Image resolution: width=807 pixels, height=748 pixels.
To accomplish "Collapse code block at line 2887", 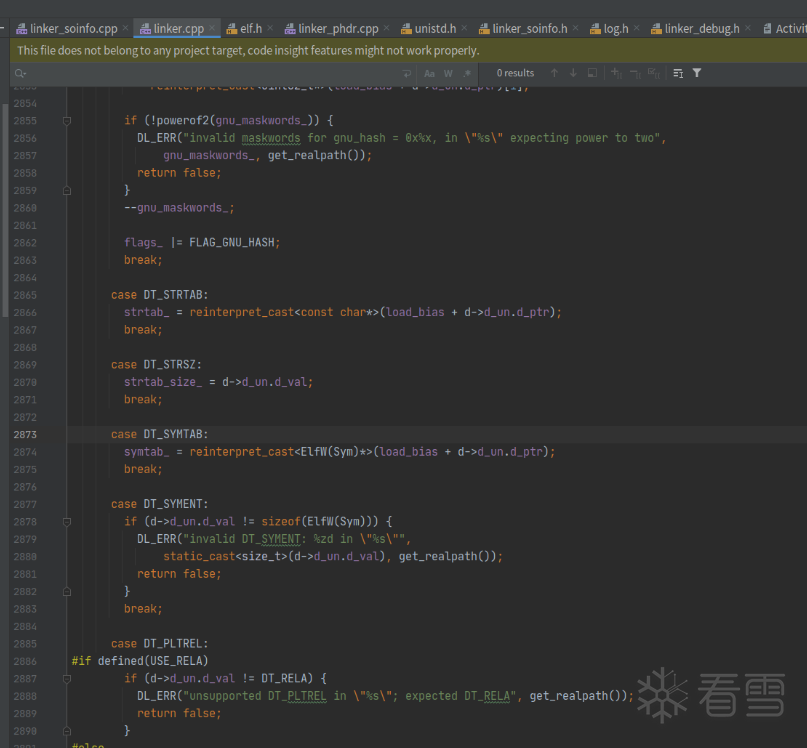I will (x=67, y=678).
